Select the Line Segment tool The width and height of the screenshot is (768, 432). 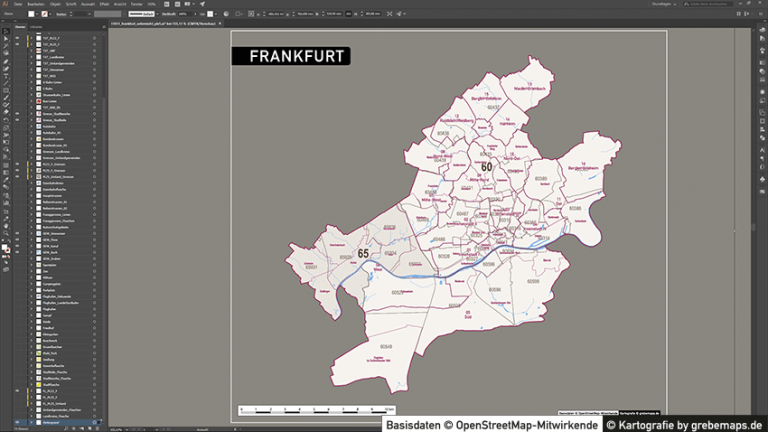(x=6, y=83)
